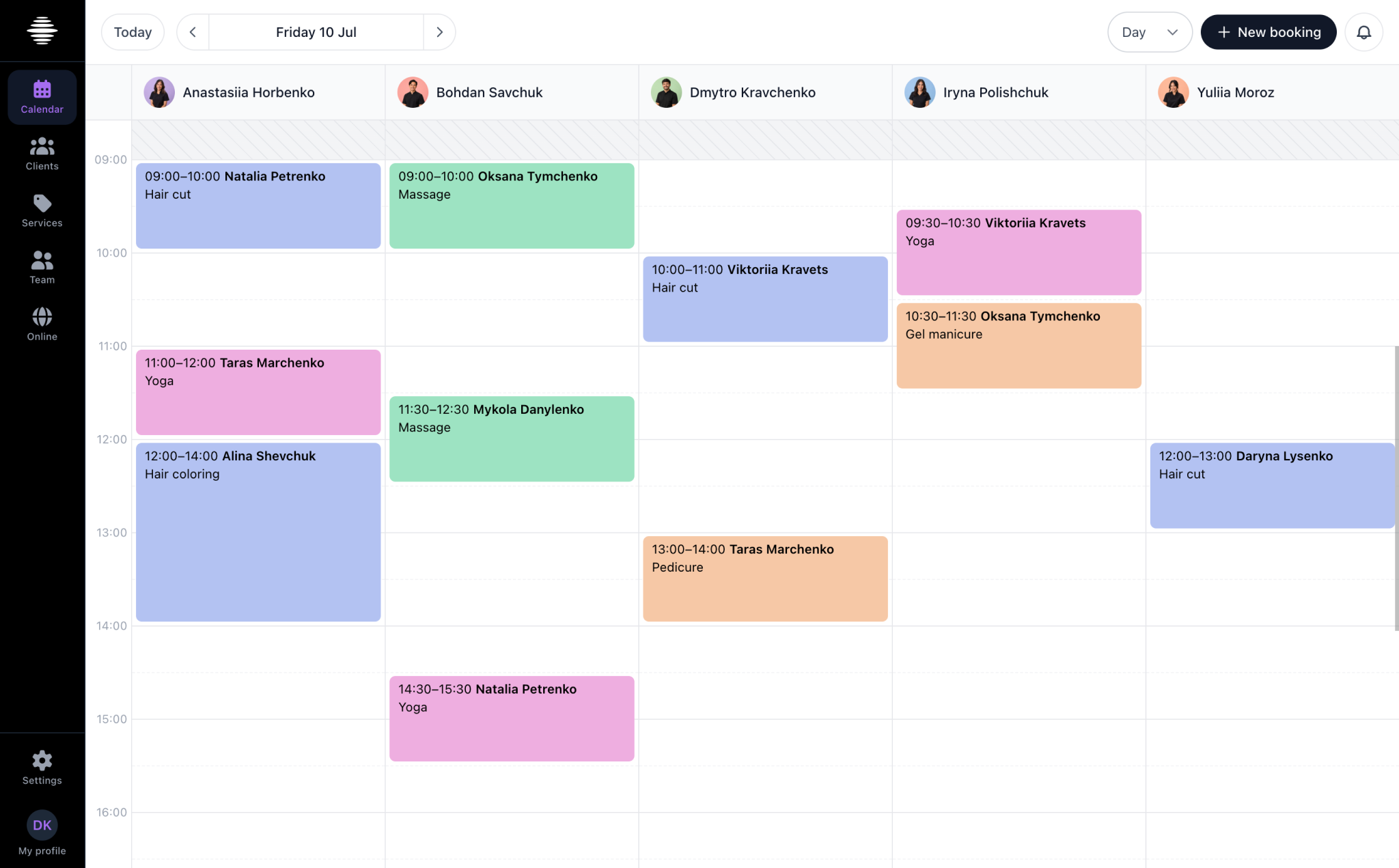Click the Dmytro Kravchenko column name
Screen dimensions: 1399x868
coord(752,92)
